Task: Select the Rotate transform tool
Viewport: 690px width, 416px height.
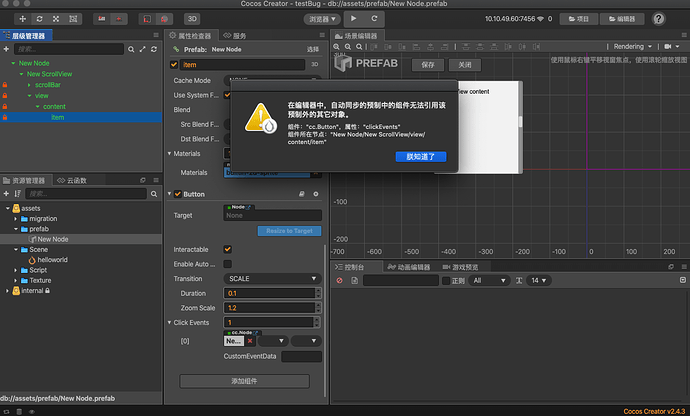Action: point(39,19)
